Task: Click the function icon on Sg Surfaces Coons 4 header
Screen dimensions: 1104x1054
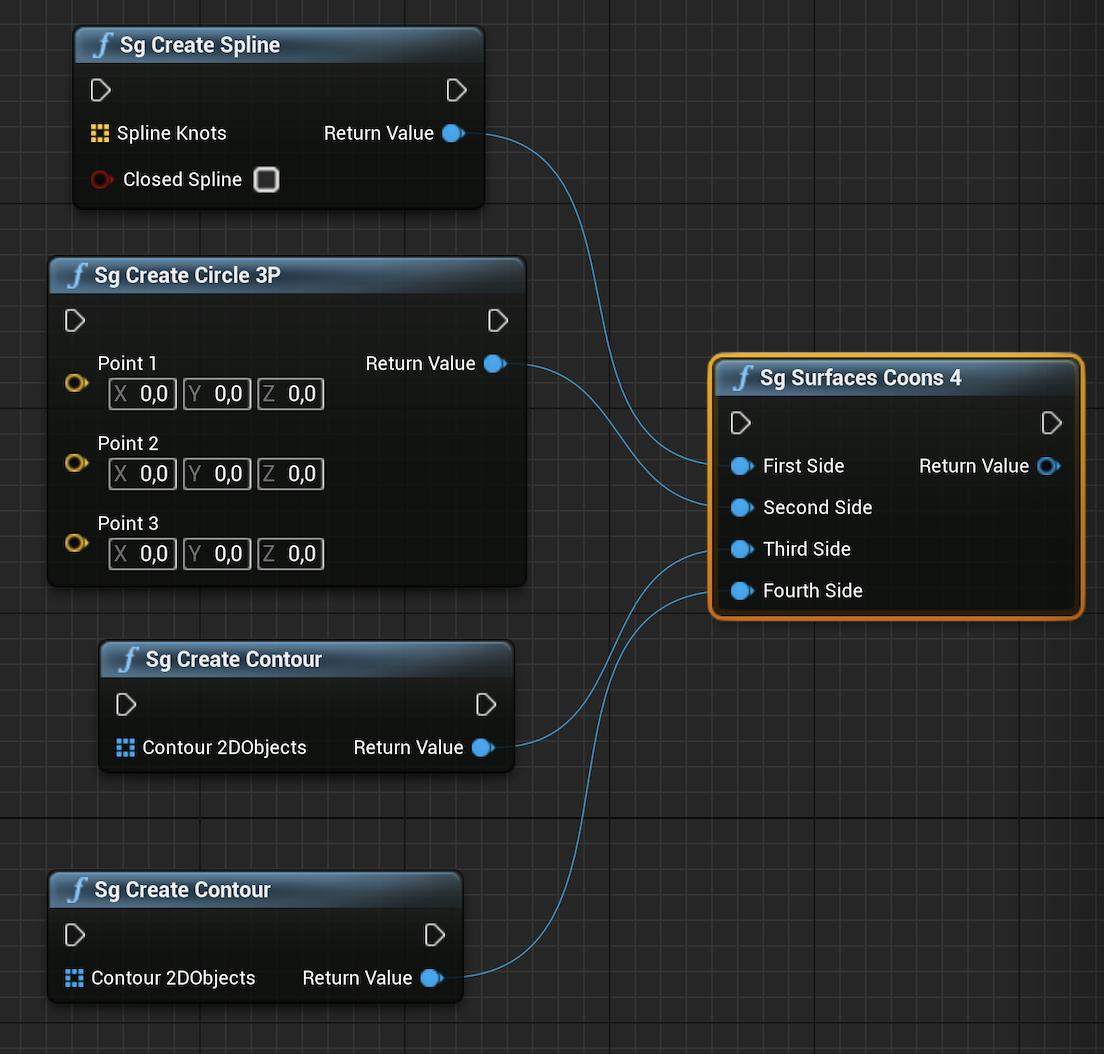Action: click(x=743, y=378)
